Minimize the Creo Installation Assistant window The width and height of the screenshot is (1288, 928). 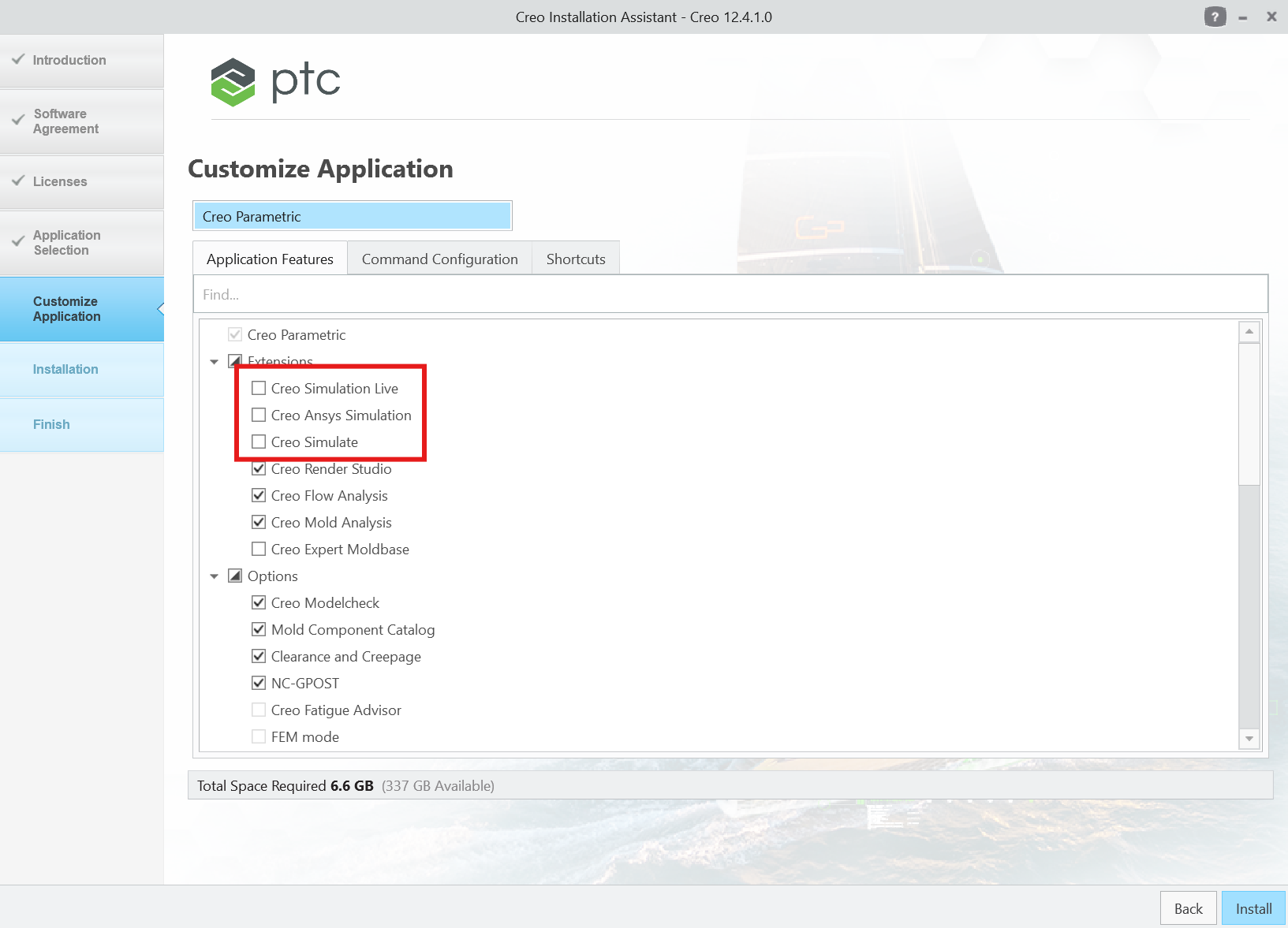tap(1243, 17)
